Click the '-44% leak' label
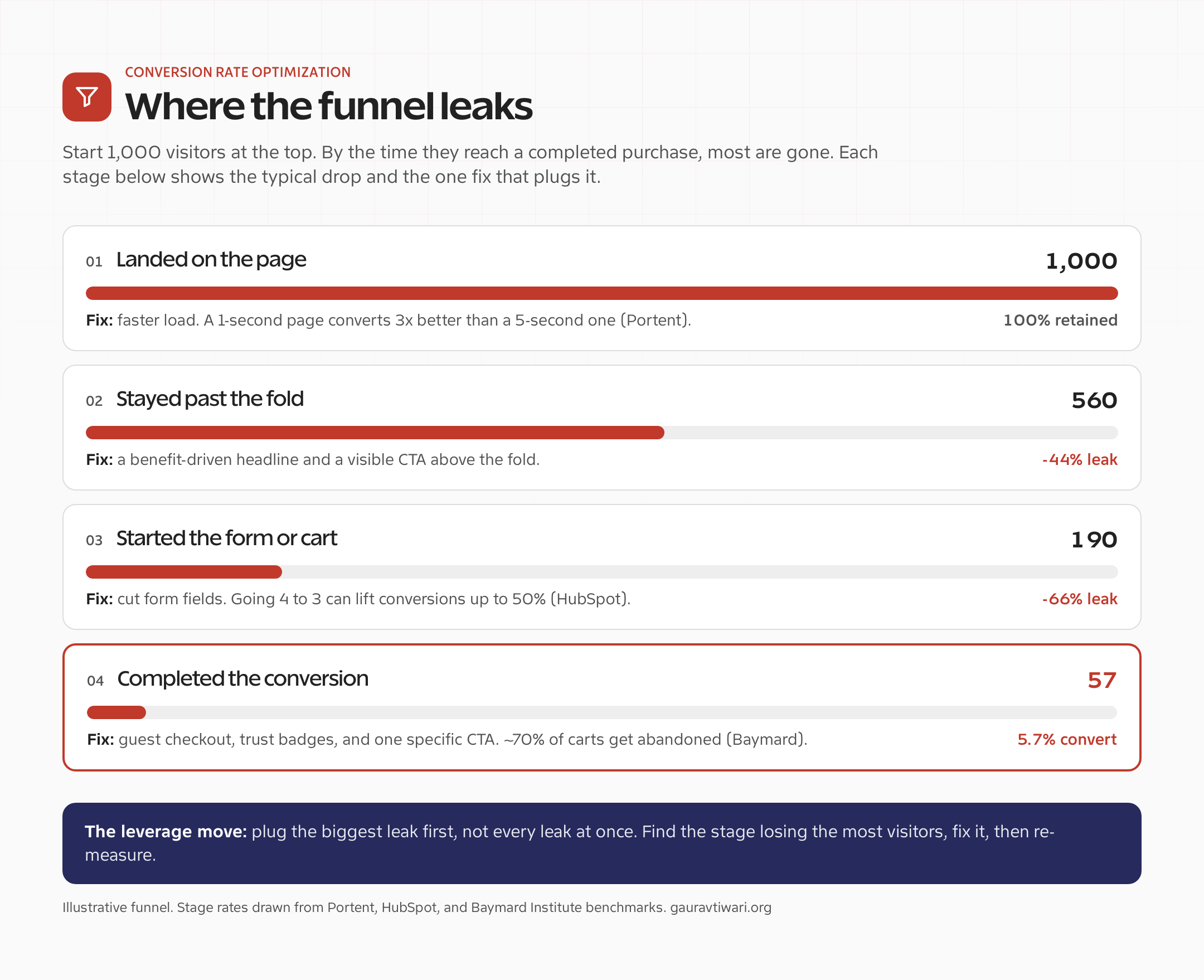This screenshot has height=980, width=1204. [1079, 459]
